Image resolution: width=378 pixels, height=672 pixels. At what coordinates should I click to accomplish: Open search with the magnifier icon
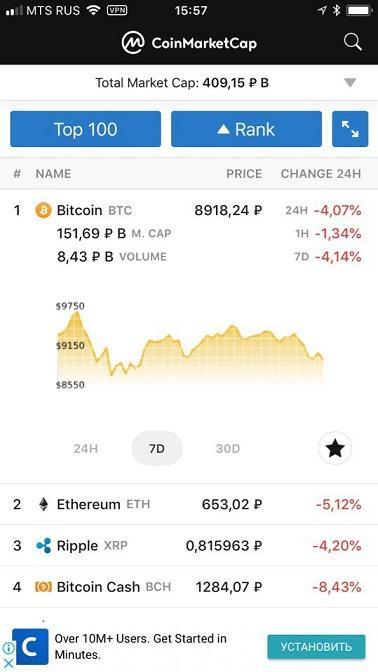point(353,42)
